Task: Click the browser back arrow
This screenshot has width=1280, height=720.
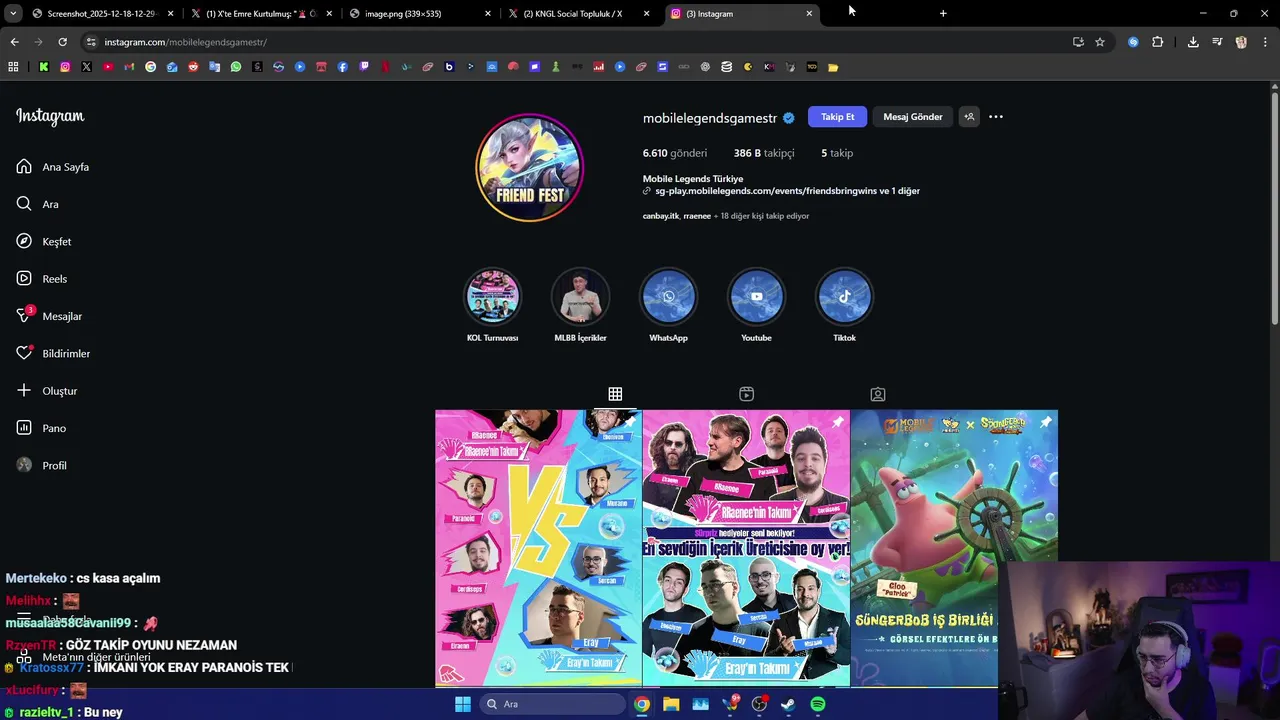Action: coord(14,42)
